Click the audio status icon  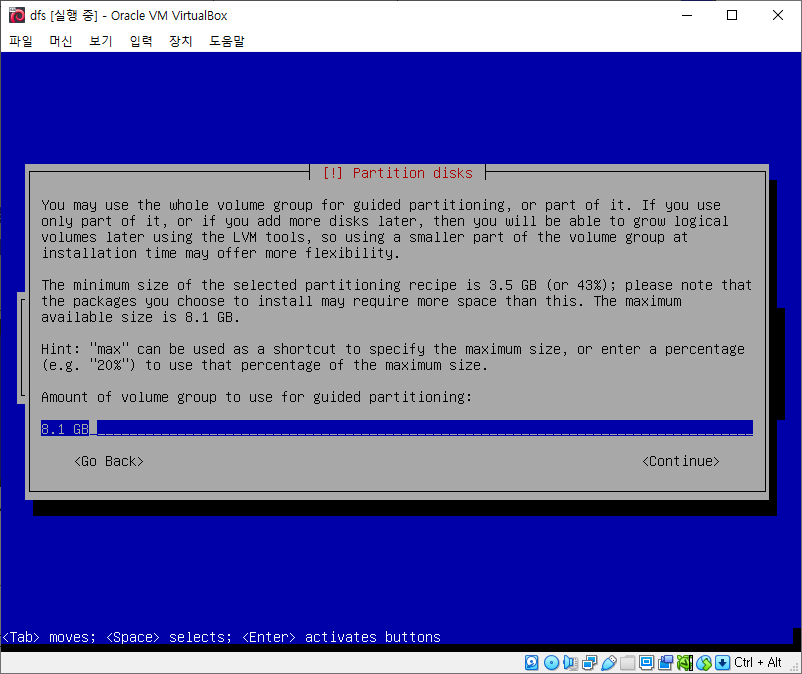tap(570, 663)
